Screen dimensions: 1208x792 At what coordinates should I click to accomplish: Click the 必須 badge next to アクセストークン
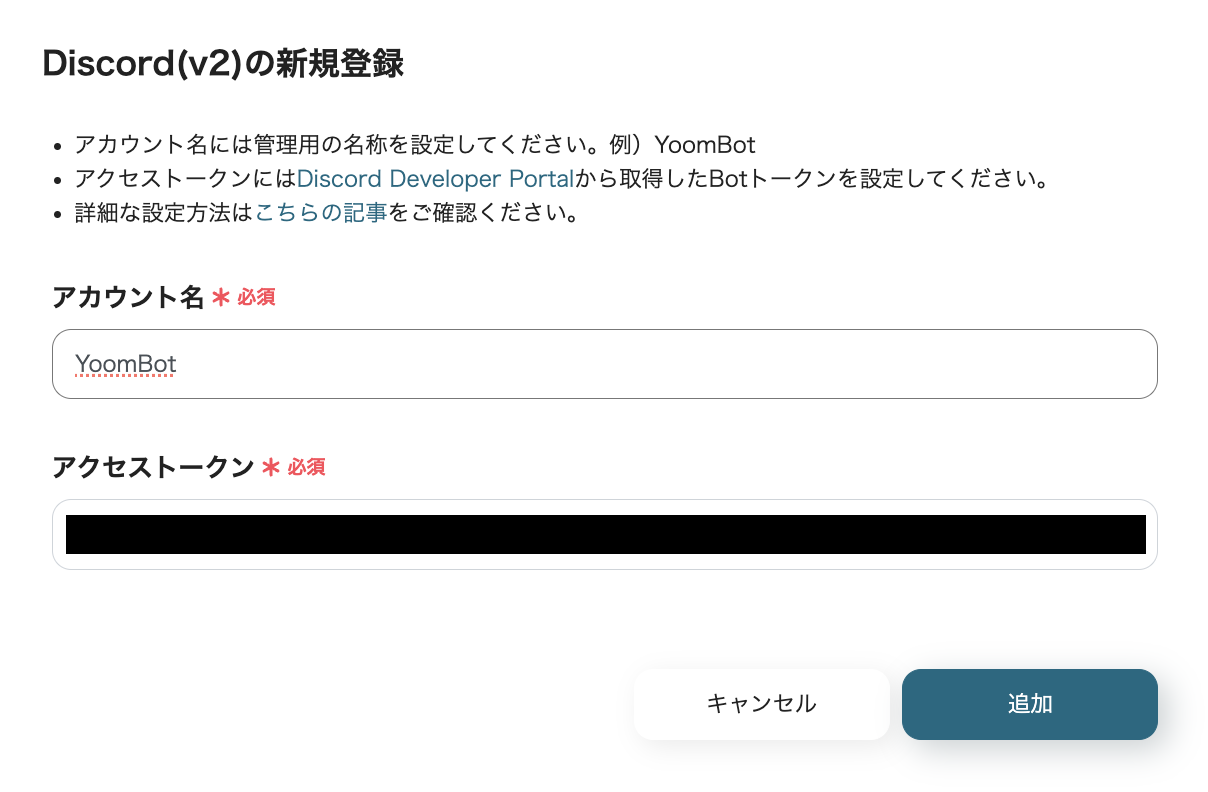307,467
